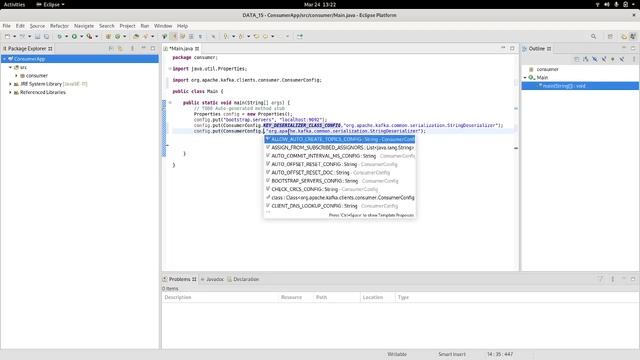Select the *Main.java editor tab
640x360 pixels.
(x=181, y=48)
